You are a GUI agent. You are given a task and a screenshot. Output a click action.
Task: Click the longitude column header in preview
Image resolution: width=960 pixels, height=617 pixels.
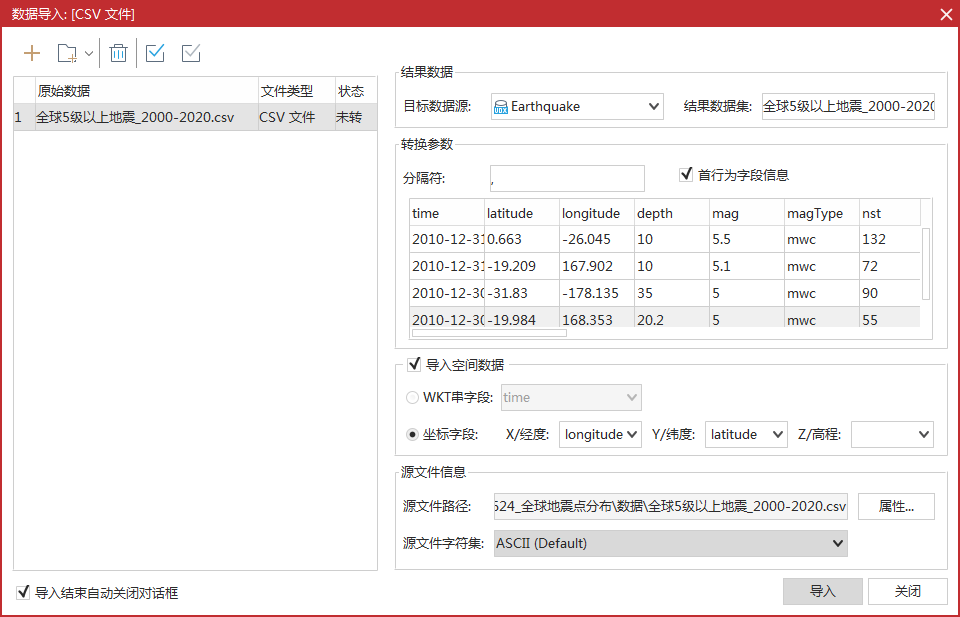(597, 213)
